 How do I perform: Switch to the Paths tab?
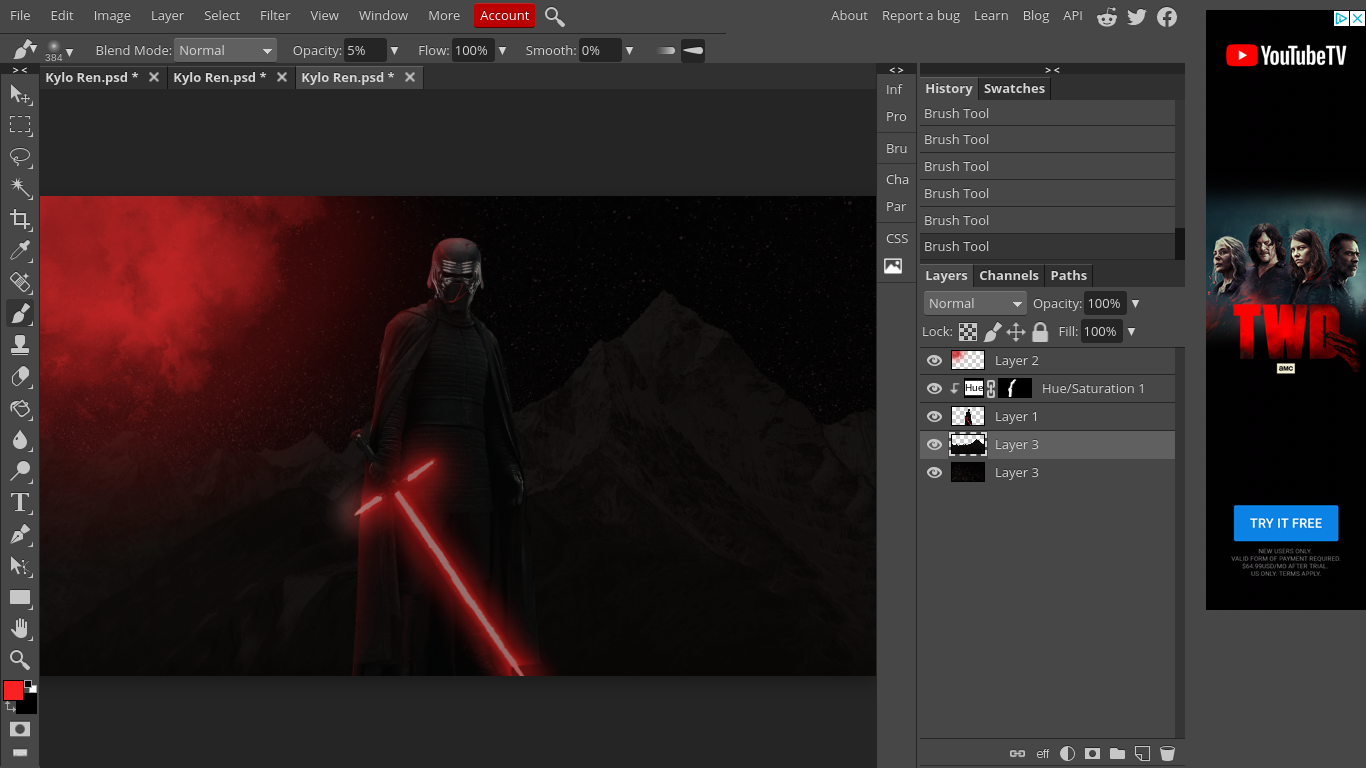point(1068,275)
